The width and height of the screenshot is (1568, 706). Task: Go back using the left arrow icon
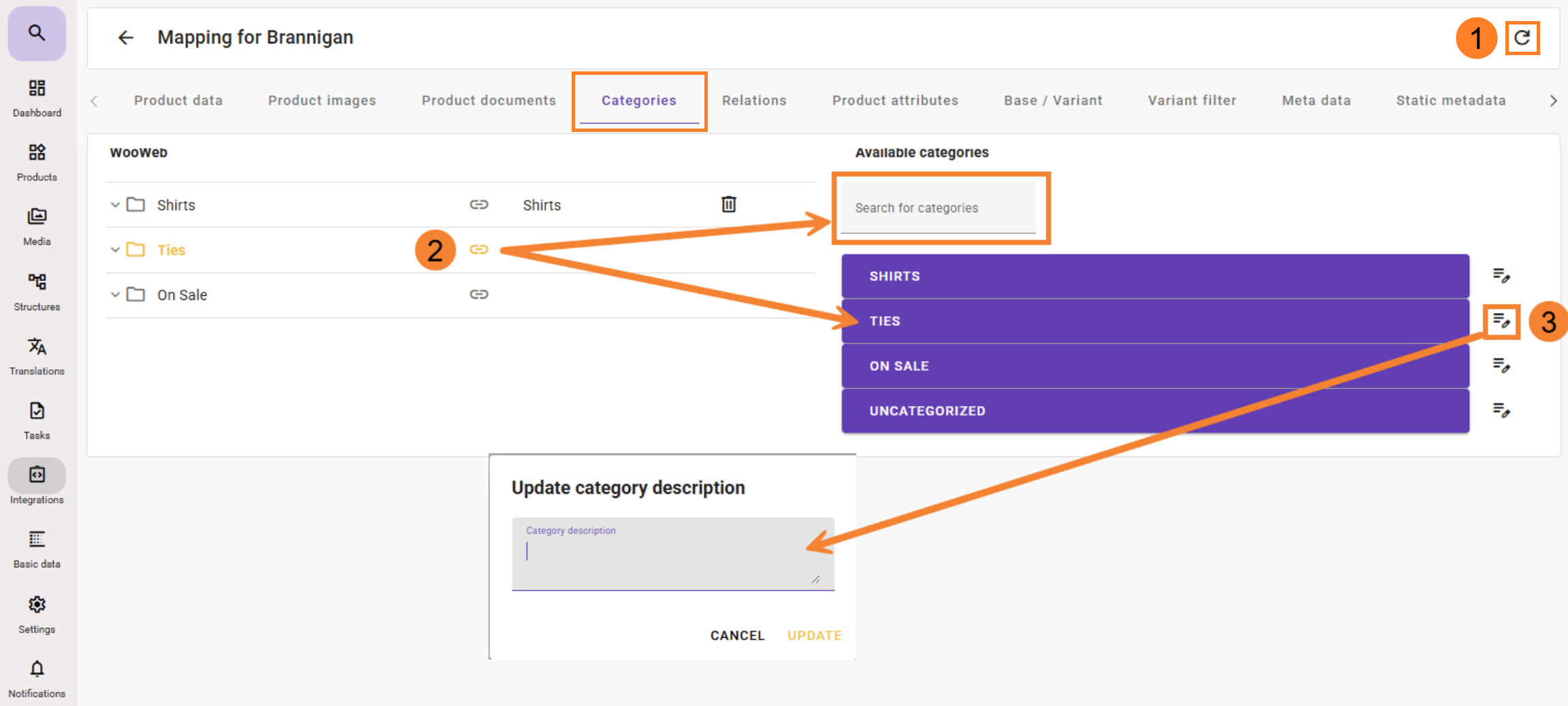(126, 37)
